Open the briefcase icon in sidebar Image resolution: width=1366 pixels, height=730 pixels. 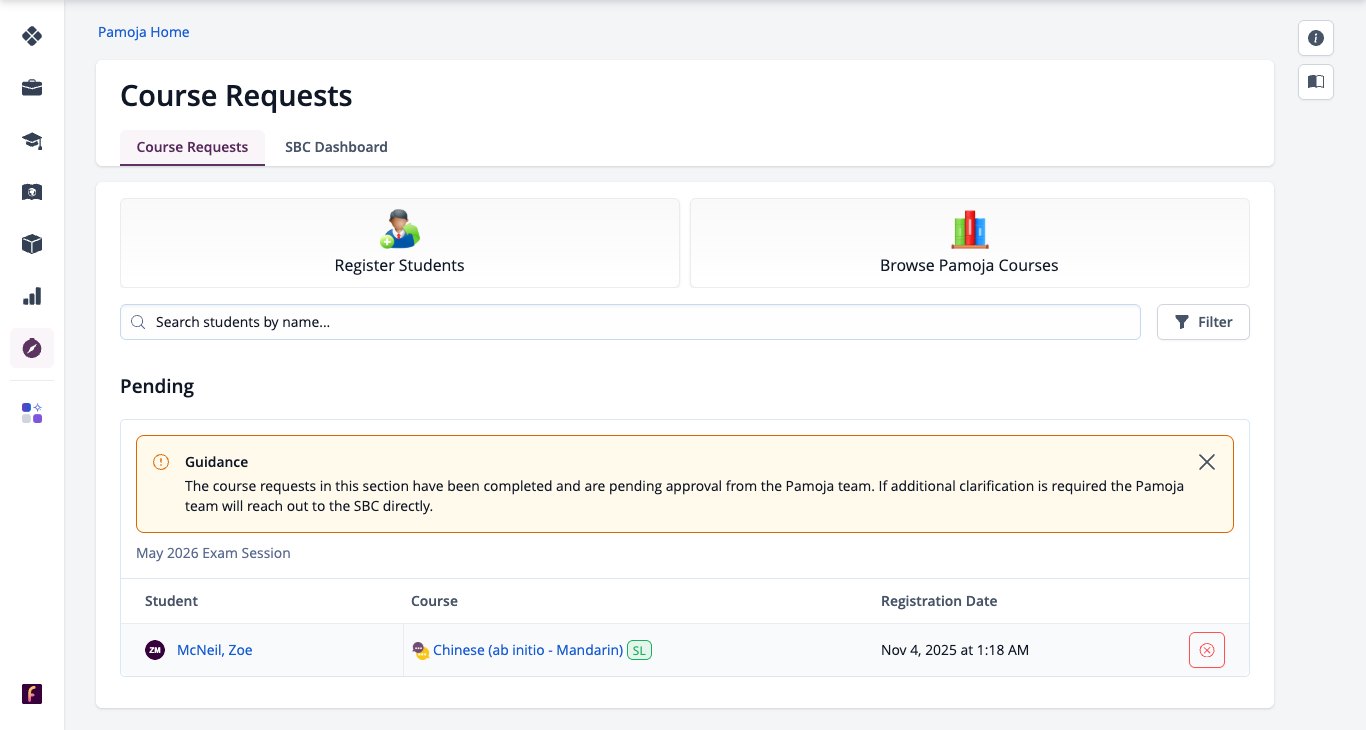pyautogui.click(x=32, y=88)
